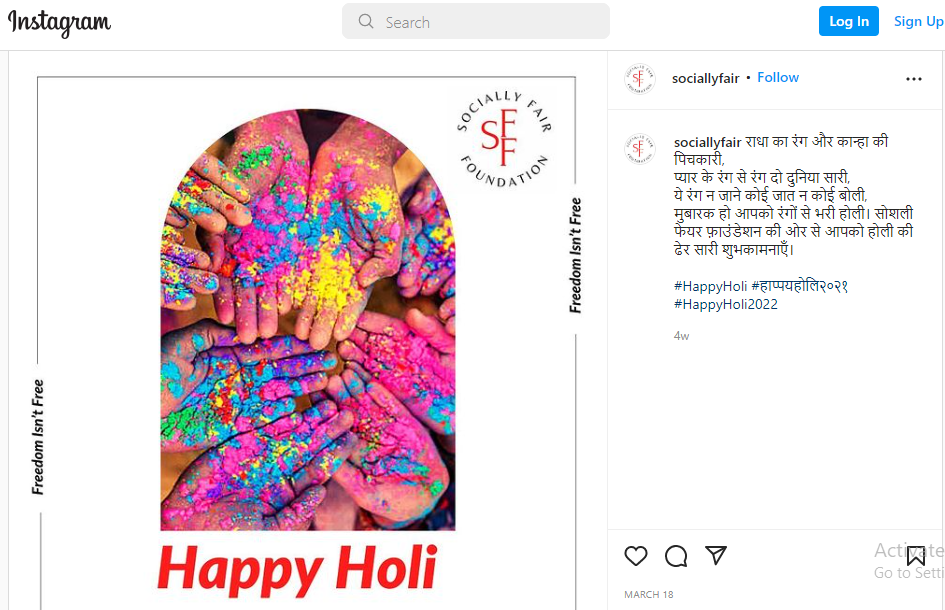Open sociallyfair username in post header
Viewport: 945px width, 610px height.
pyautogui.click(x=705, y=78)
